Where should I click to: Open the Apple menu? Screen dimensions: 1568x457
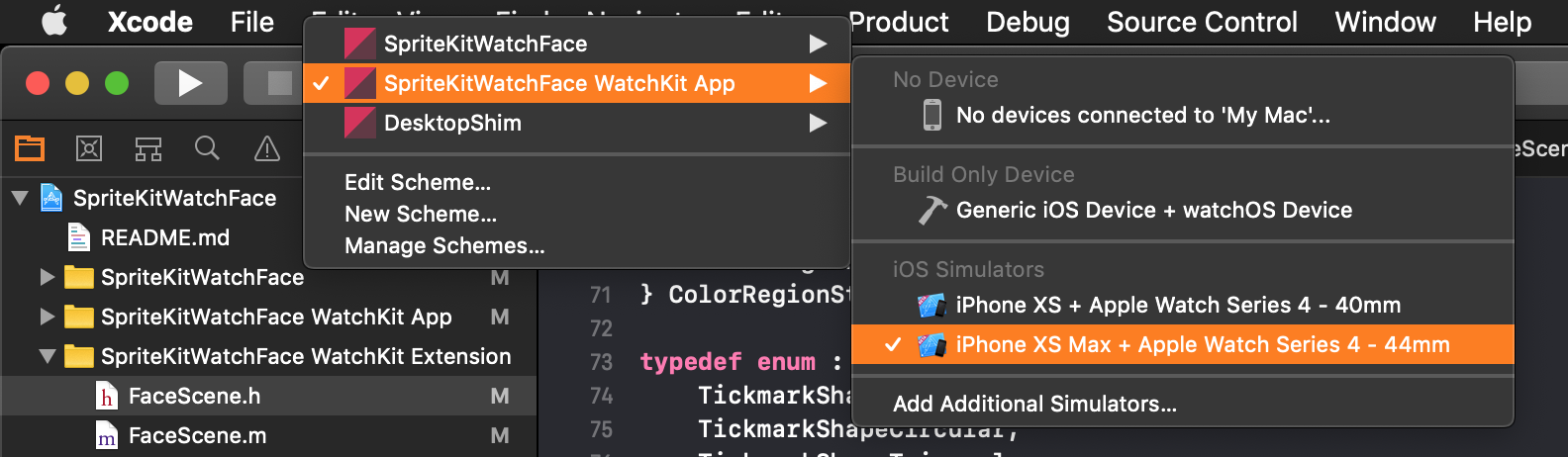[54, 21]
